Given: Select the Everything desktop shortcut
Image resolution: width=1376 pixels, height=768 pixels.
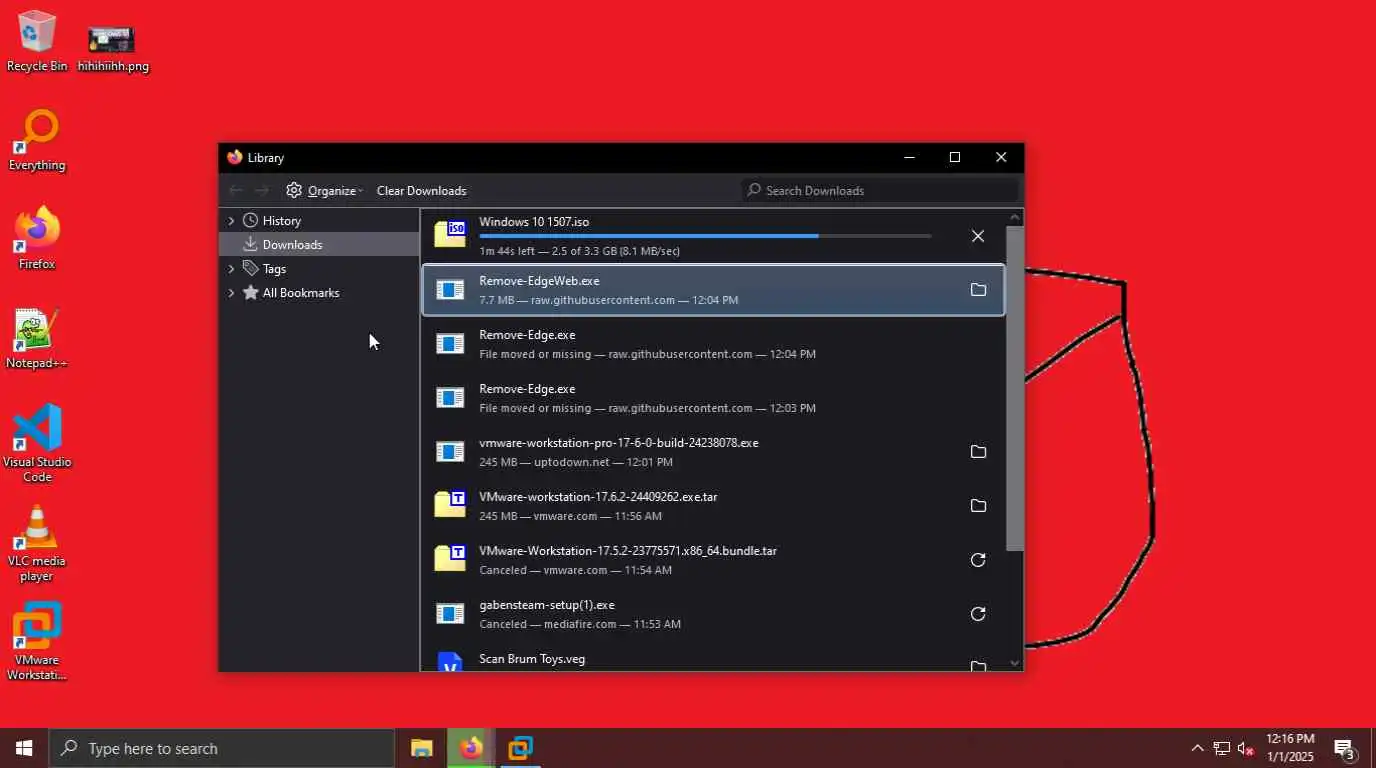Looking at the screenshot, I should (37, 140).
